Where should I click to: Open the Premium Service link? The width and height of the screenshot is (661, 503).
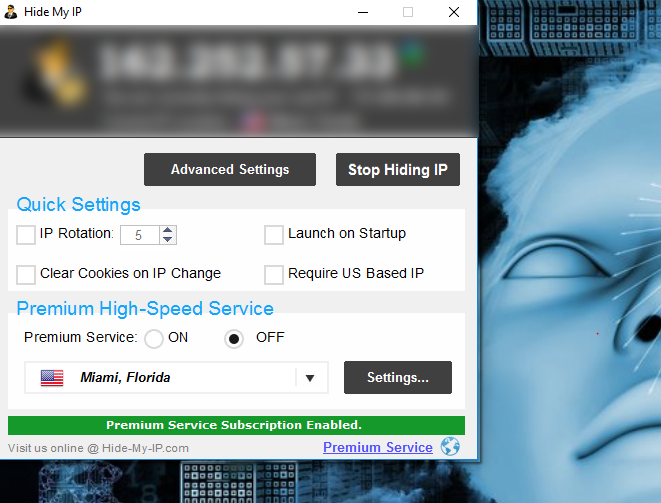(x=378, y=447)
